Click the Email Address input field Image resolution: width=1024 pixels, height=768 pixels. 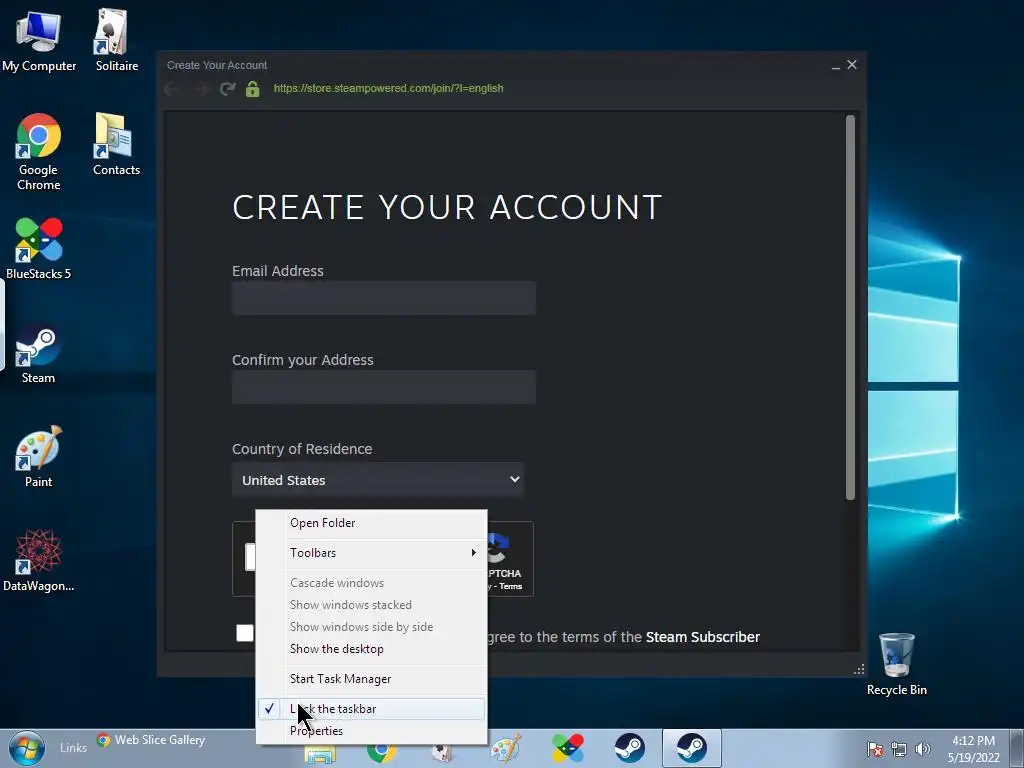click(x=384, y=298)
